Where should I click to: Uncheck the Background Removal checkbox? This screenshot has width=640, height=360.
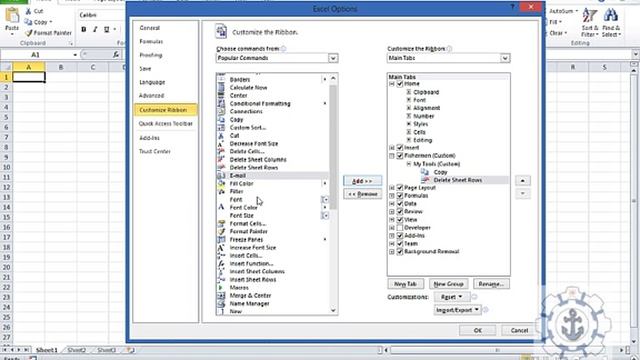(400, 251)
